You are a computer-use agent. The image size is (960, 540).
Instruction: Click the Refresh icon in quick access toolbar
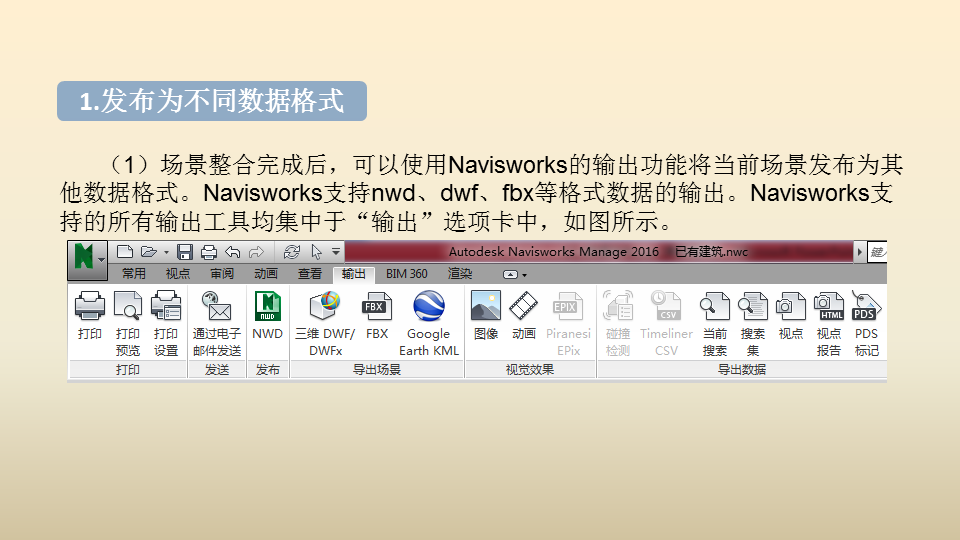point(292,252)
